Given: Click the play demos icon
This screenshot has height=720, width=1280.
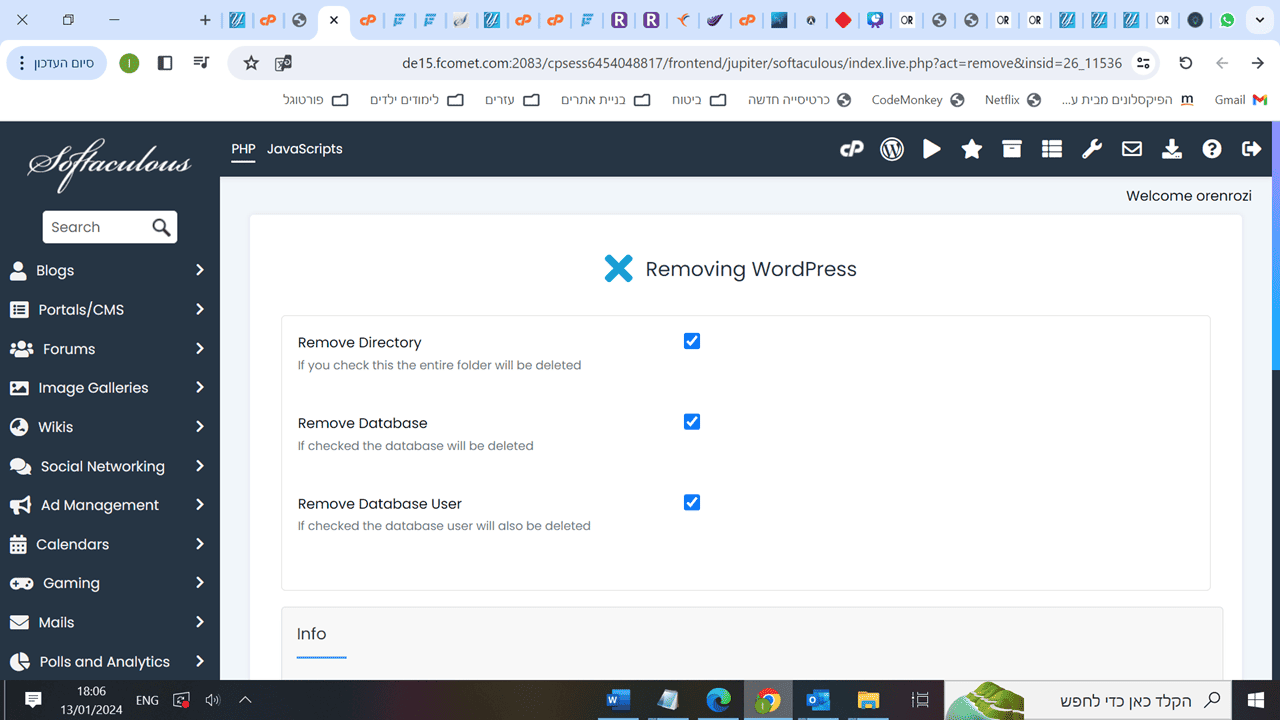Looking at the screenshot, I should click(932, 149).
